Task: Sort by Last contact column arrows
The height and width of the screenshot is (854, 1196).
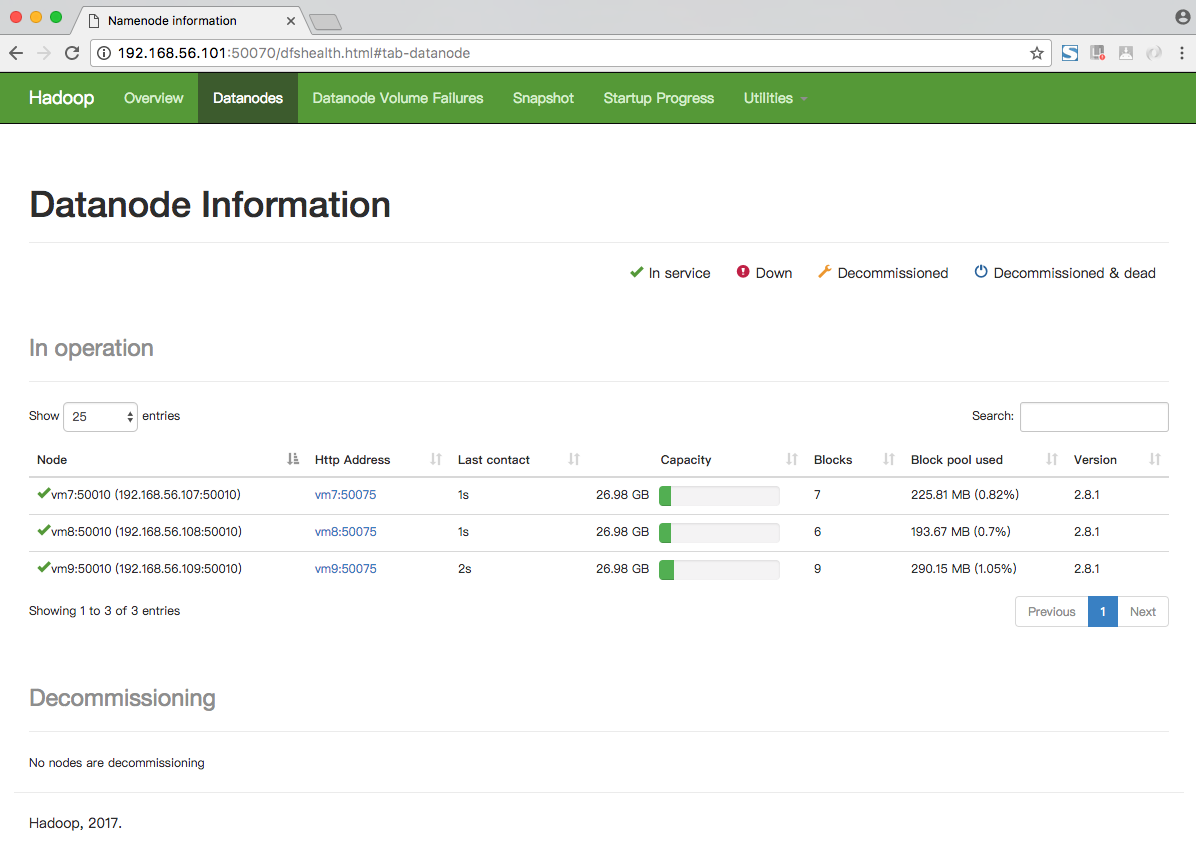Action: 574,460
